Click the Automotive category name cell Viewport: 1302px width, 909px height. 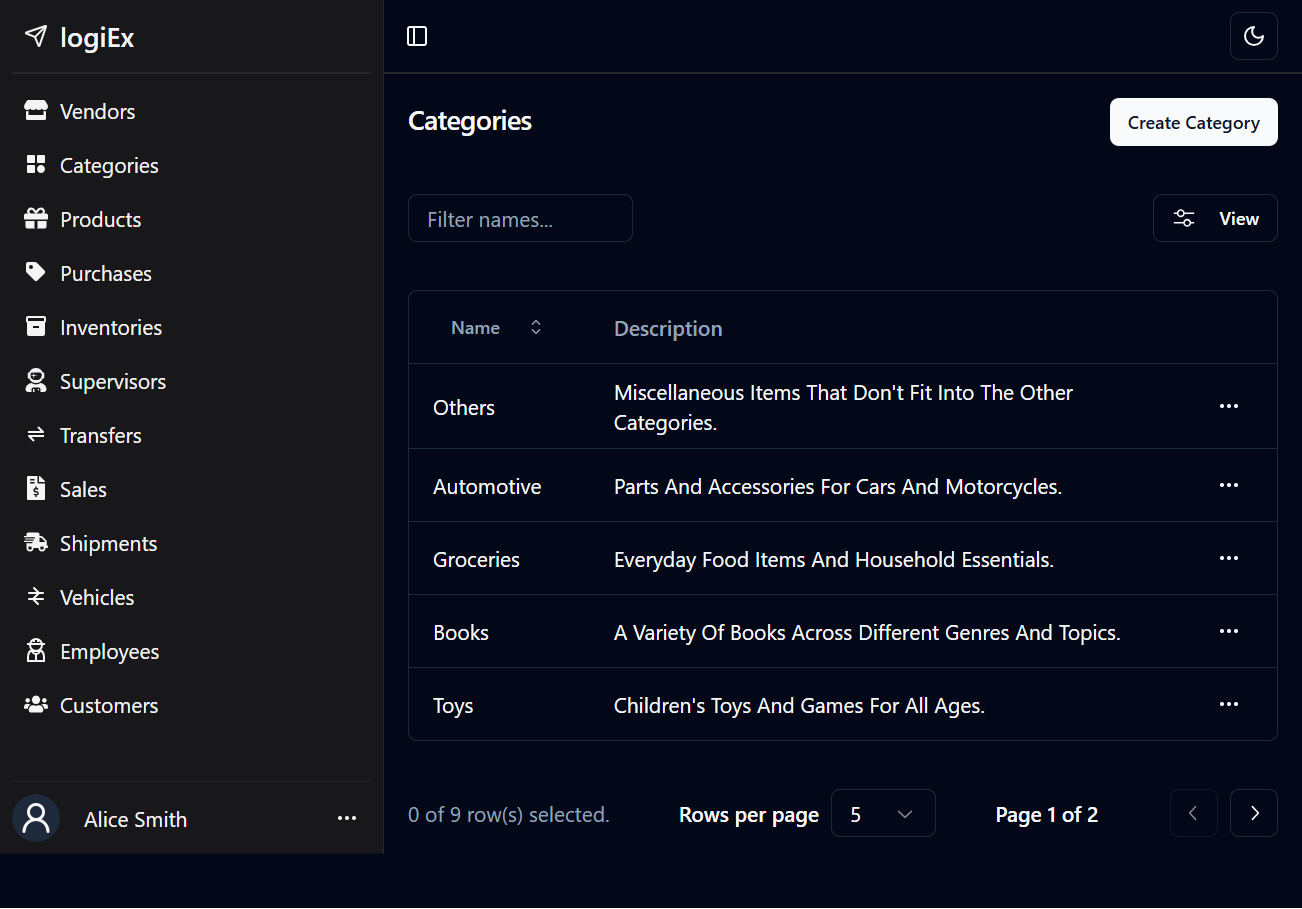(x=487, y=486)
